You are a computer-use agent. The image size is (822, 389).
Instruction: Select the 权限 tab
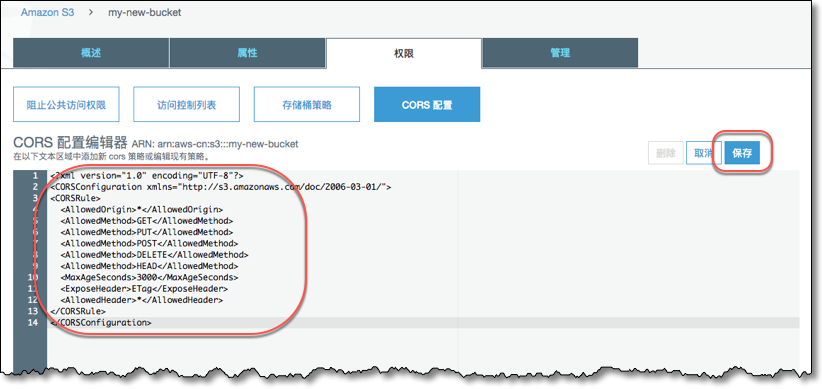404,53
